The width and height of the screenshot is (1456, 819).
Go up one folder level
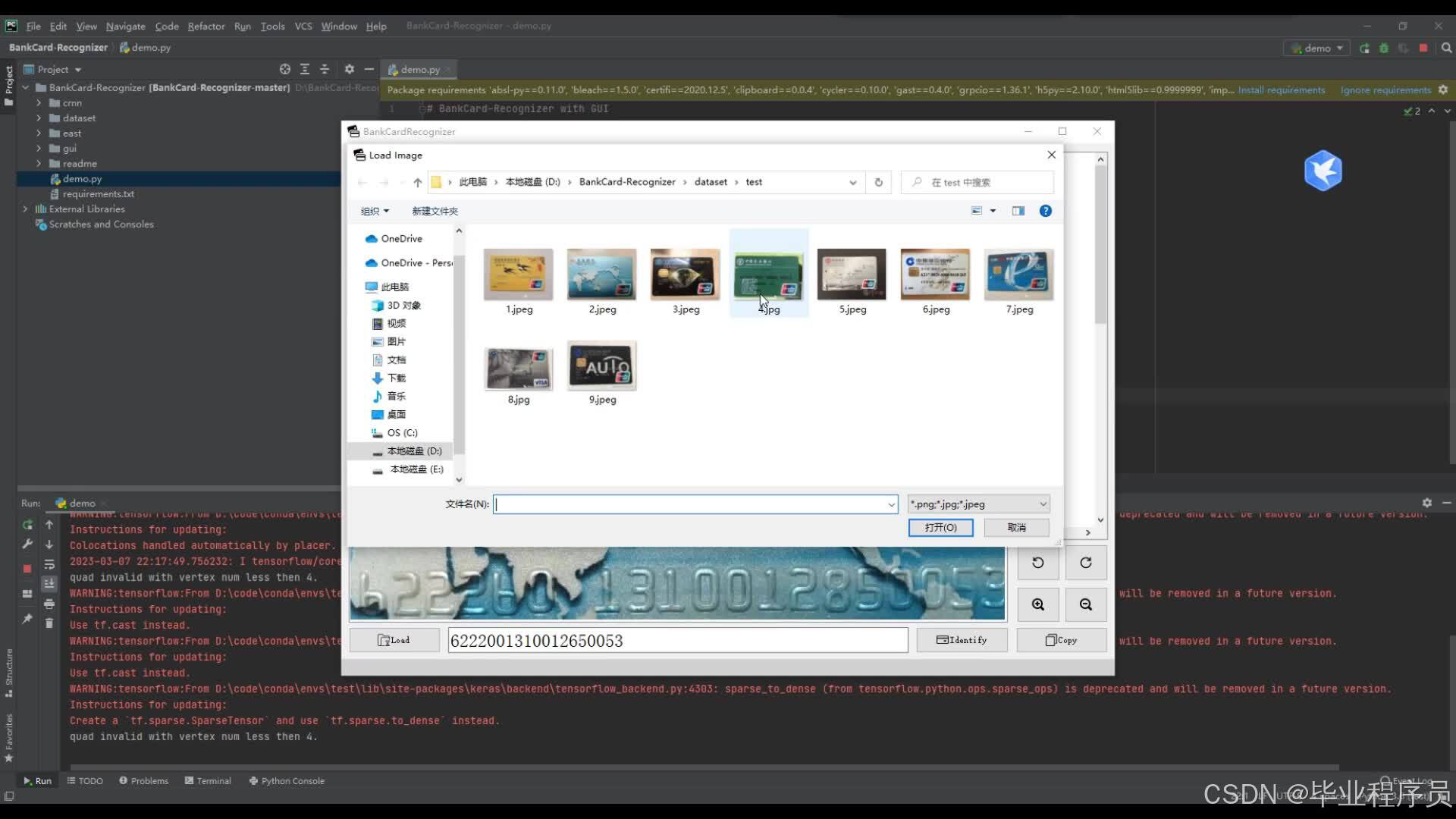(x=418, y=182)
